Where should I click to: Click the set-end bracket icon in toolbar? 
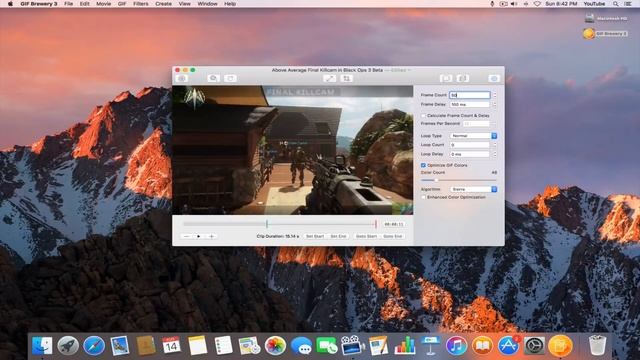[x=462, y=78]
